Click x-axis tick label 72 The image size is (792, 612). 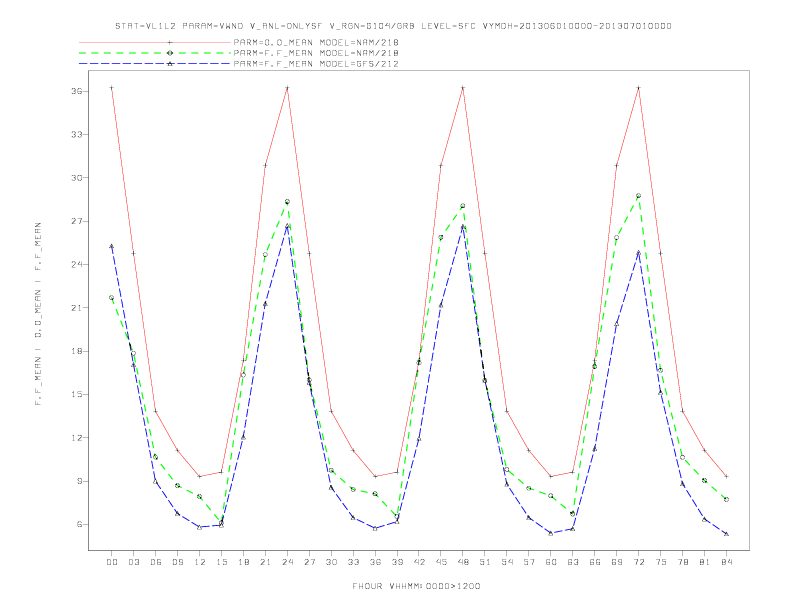pyautogui.click(x=639, y=562)
